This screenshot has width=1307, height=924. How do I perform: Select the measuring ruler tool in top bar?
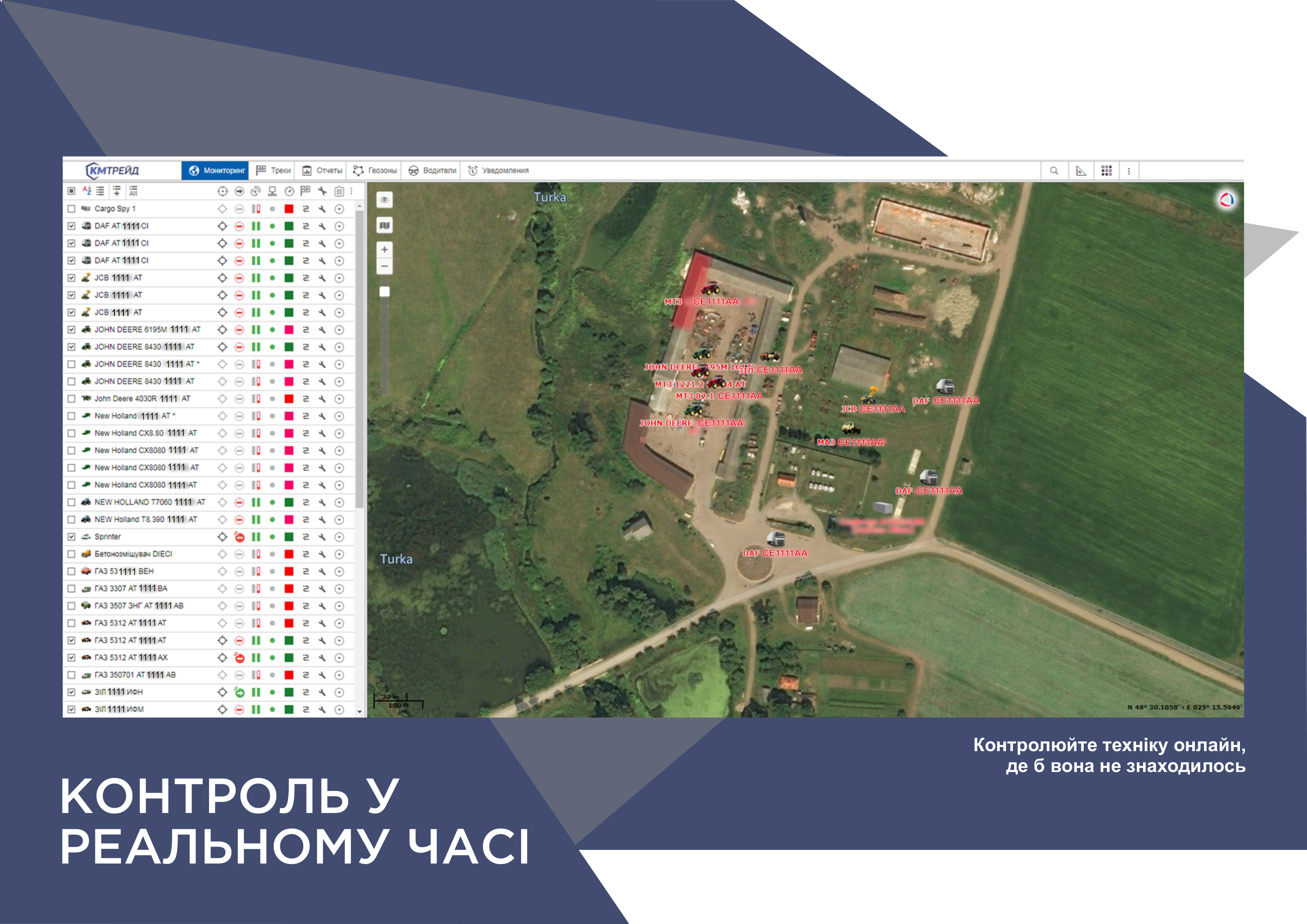click(x=1080, y=170)
